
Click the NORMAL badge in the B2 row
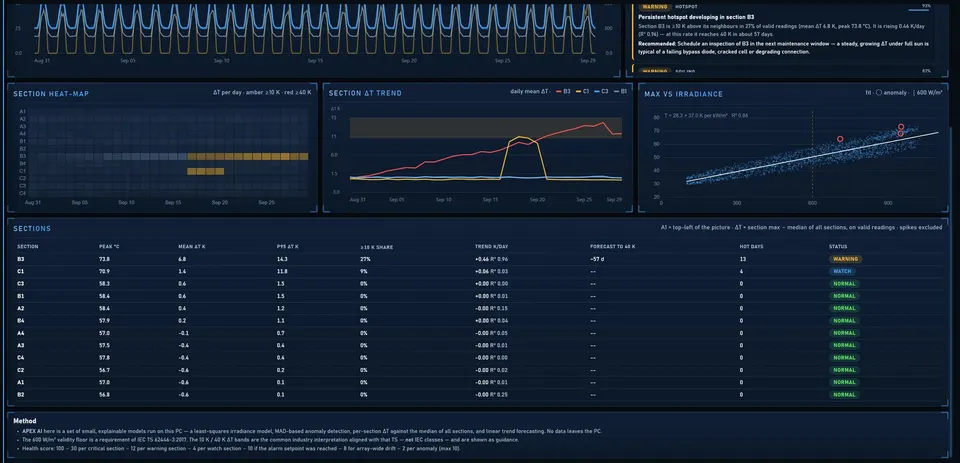point(844,394)
